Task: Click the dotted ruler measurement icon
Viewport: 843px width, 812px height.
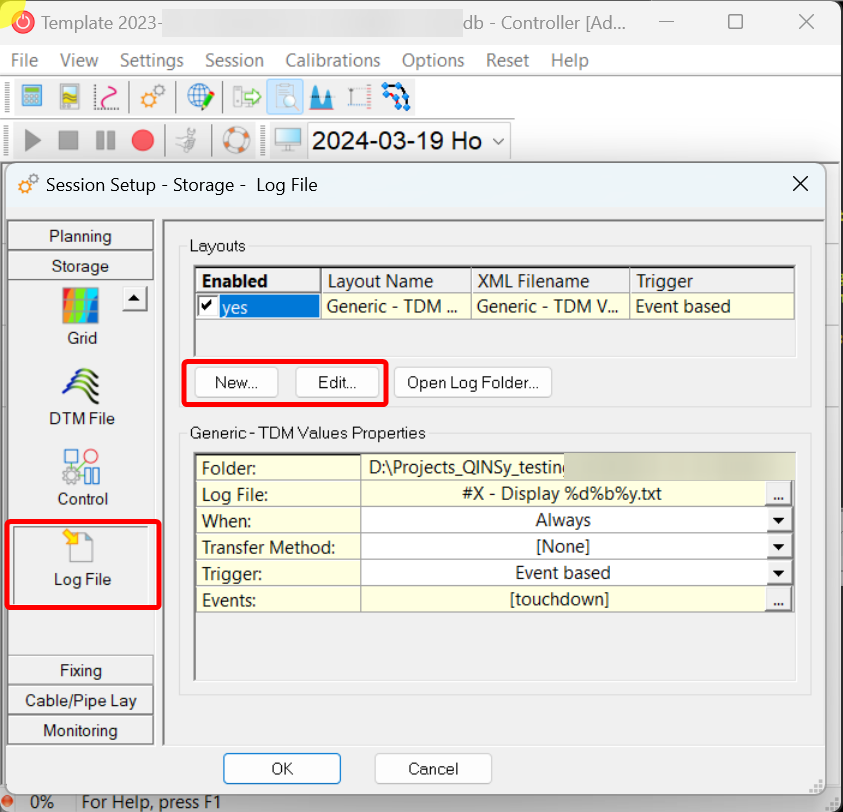Action: [359, 97]
